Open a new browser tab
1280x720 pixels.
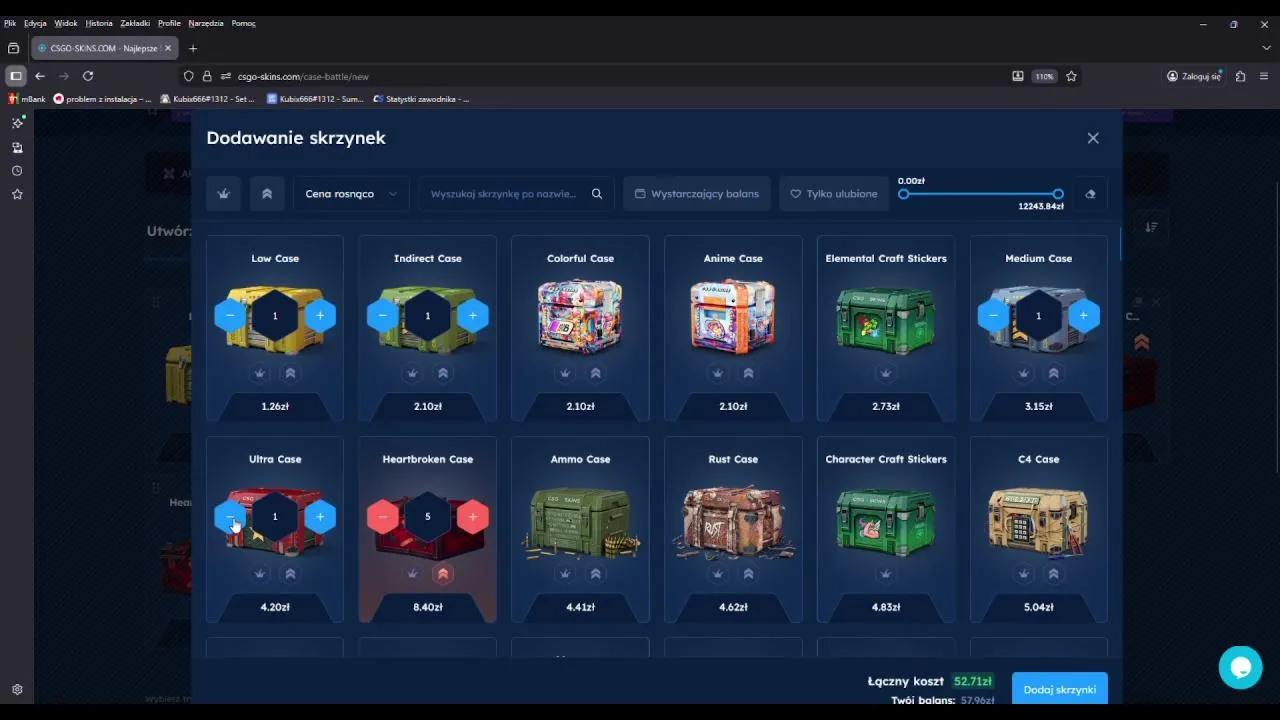pos(193,48)
